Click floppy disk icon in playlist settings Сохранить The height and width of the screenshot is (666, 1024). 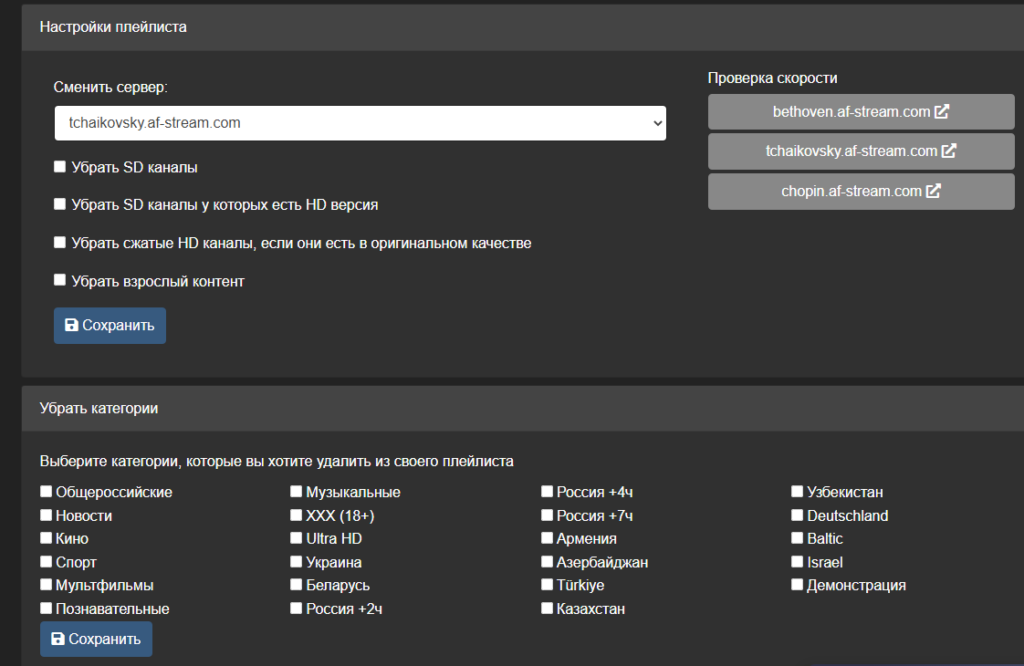[71, 325]
